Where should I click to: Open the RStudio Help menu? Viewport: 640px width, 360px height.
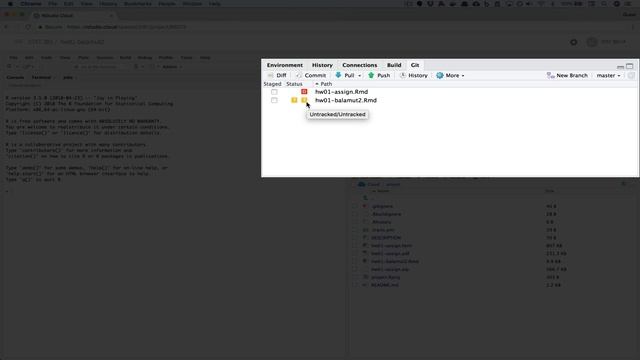[205, 58]
